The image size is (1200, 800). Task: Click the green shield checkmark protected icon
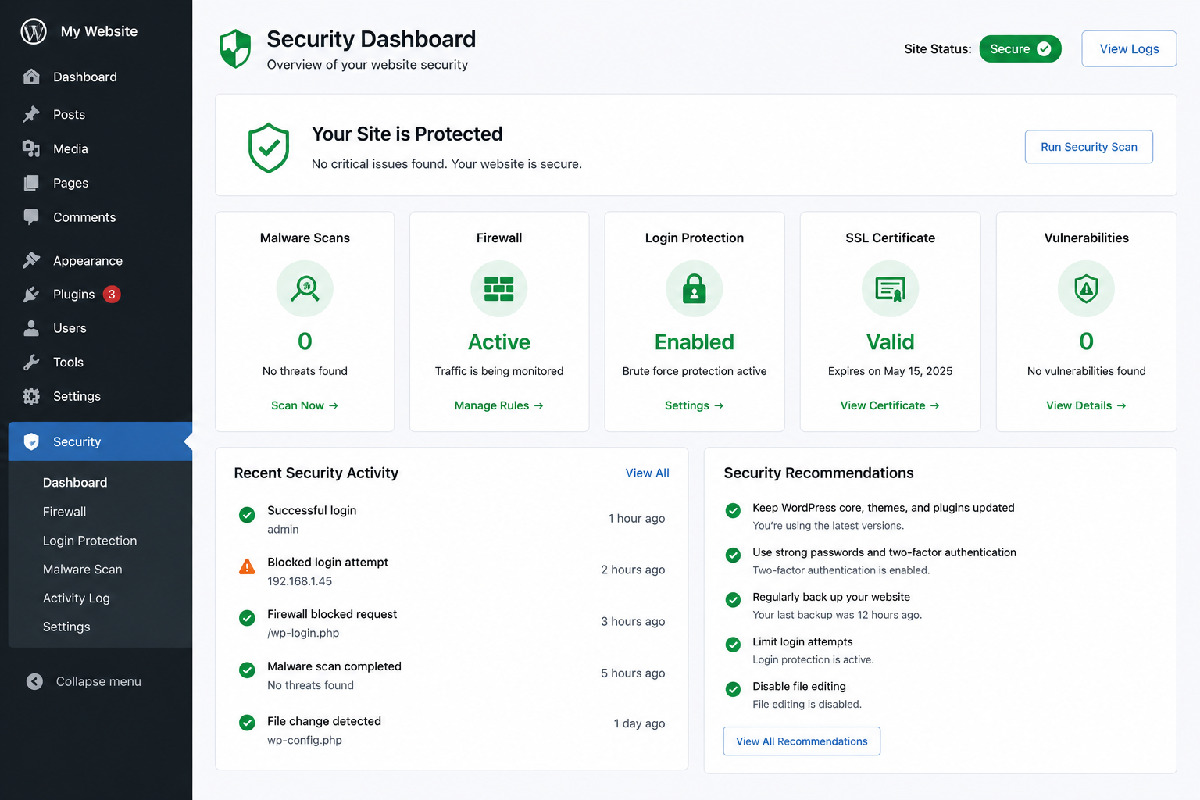pyautogui.click(x=268, y=148)
